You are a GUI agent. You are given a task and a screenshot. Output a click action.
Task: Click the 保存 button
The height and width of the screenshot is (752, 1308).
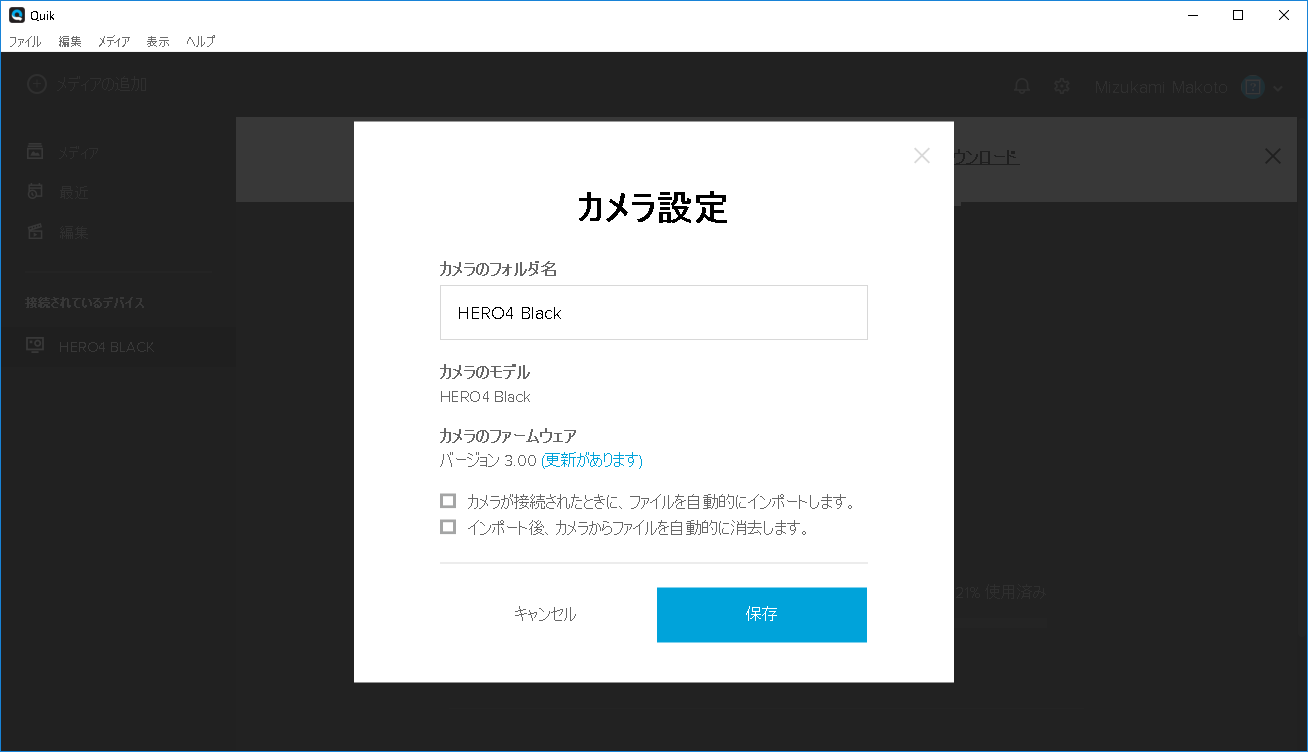coord(762,614)
